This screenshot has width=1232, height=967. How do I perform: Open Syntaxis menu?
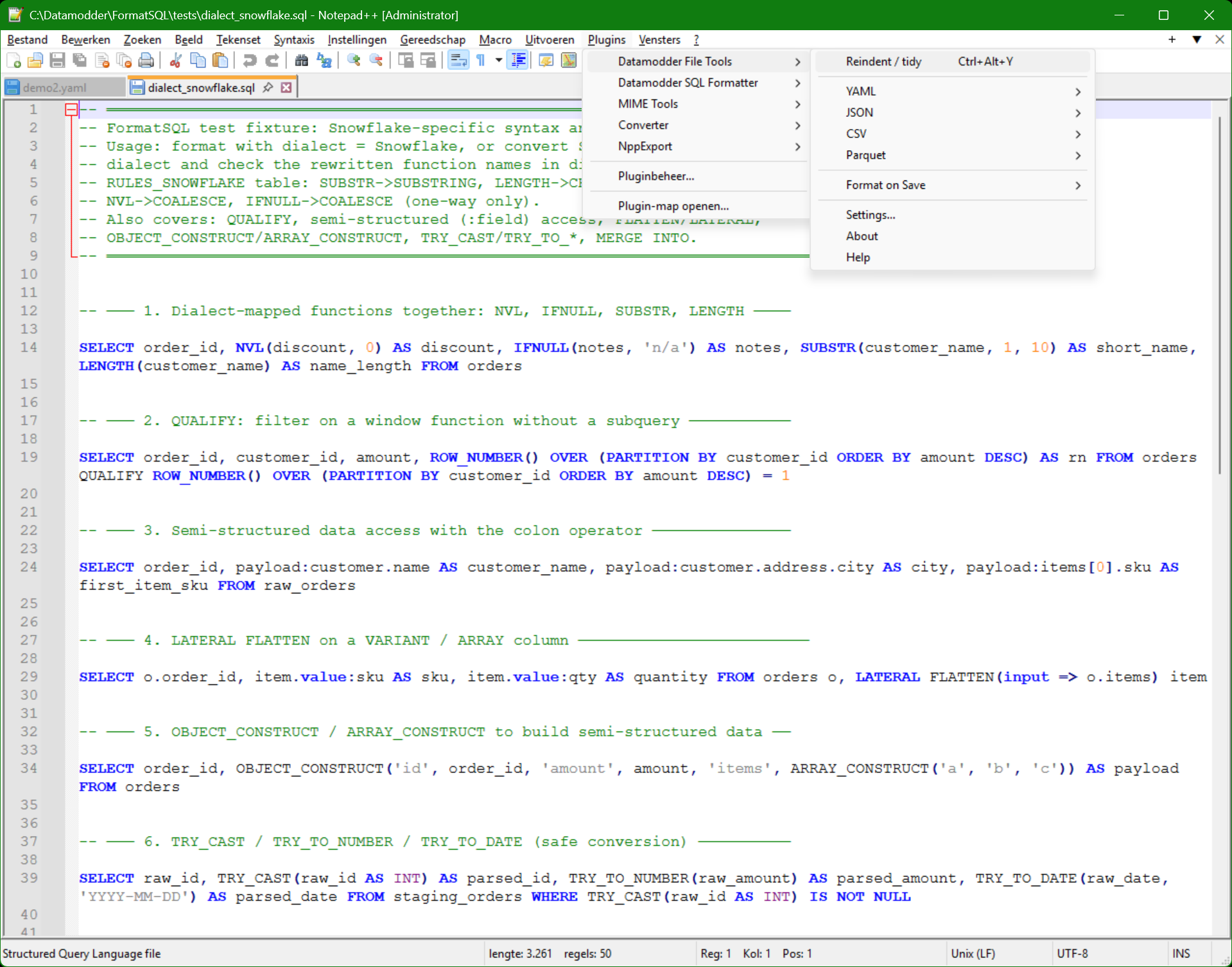(293, 40)
